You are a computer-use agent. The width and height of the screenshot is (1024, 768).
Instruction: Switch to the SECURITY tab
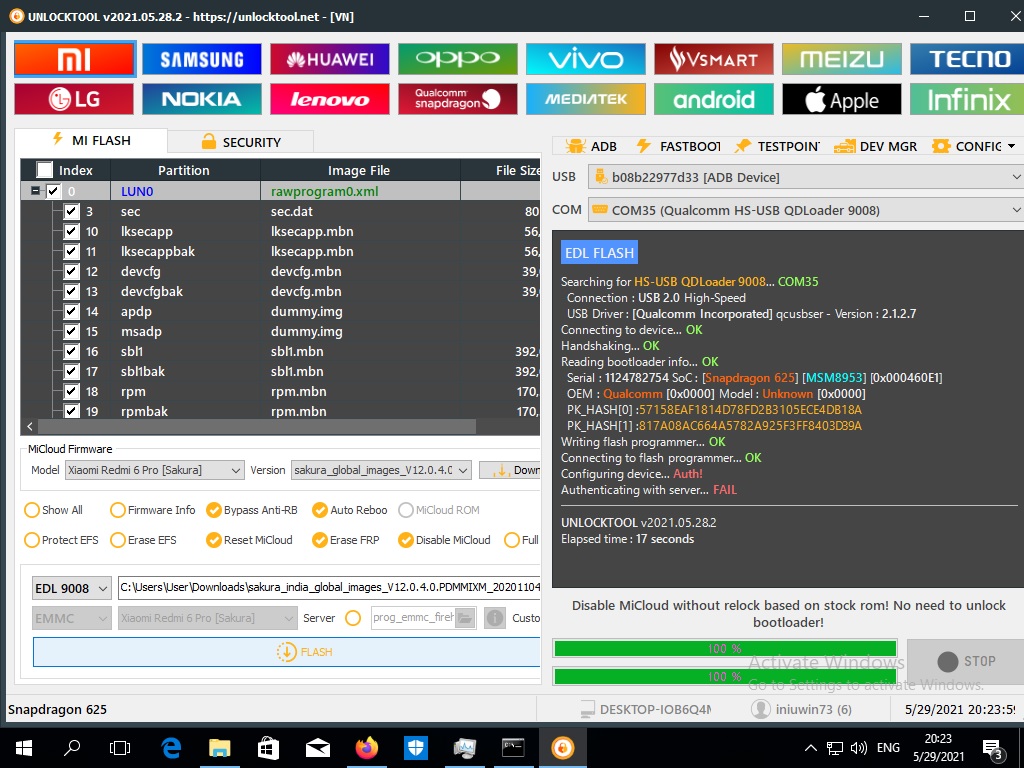coord(241,142)
